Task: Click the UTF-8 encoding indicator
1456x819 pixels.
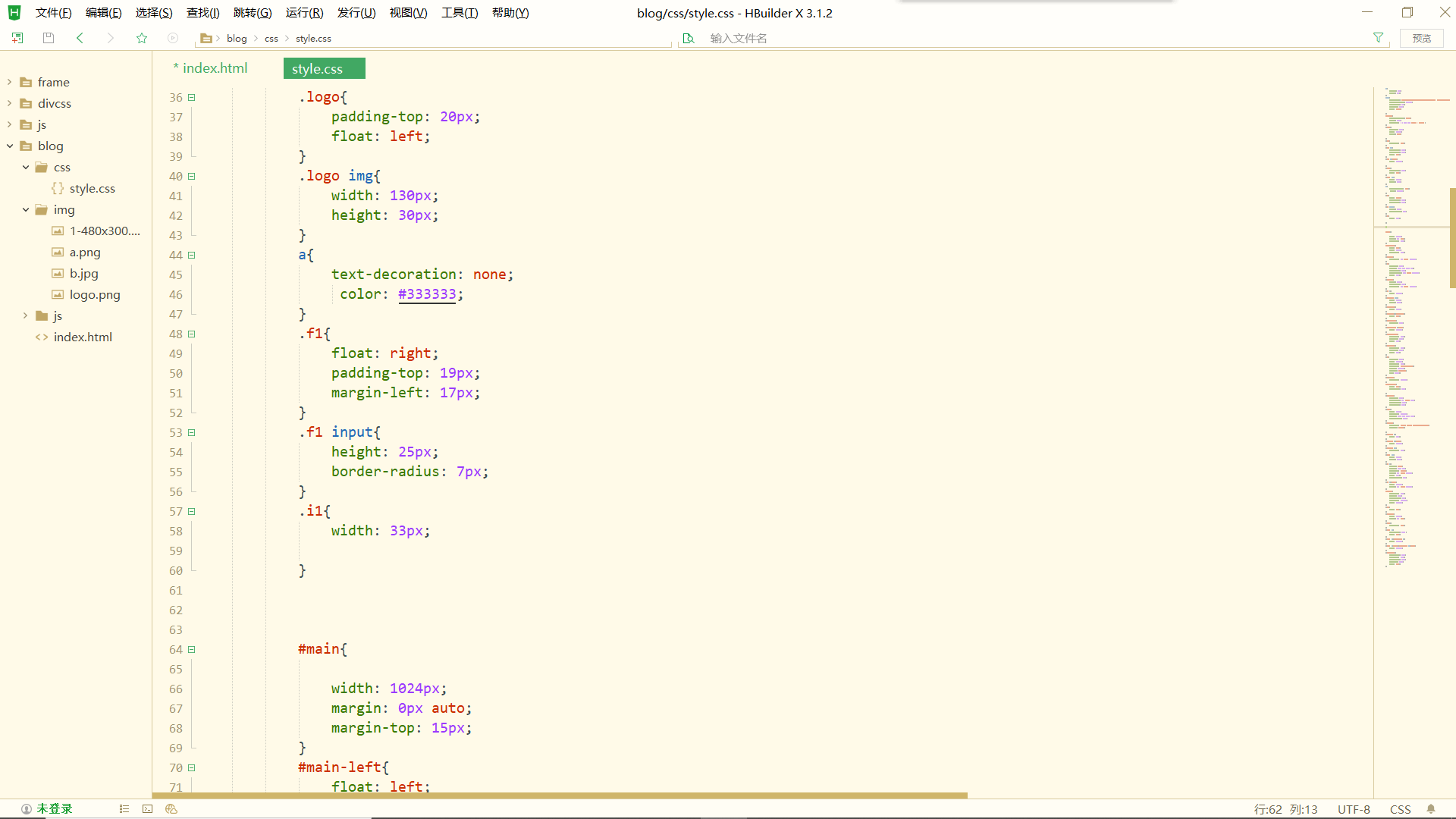Action: [1354, 809]
